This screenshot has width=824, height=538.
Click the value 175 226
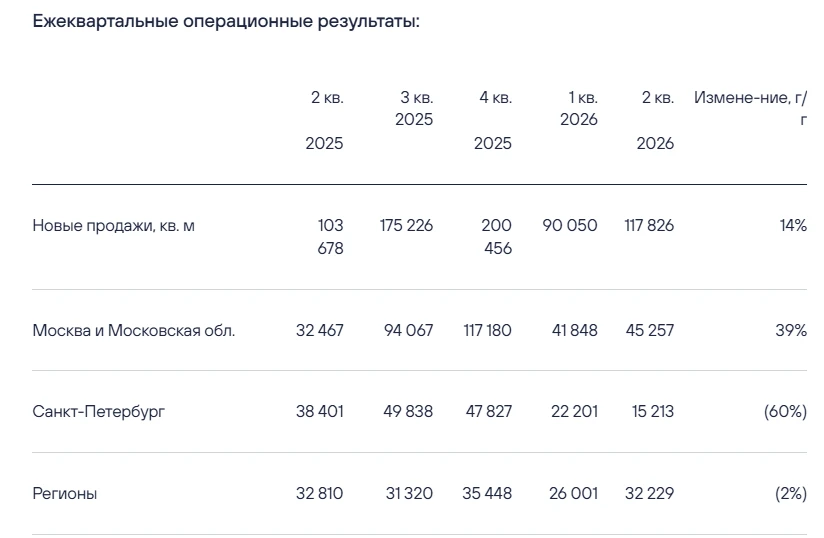coord(406,225)
